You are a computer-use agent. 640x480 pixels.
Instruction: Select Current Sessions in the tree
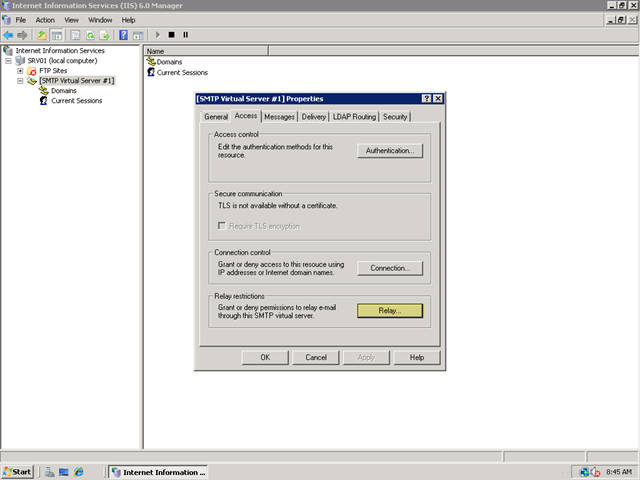coord(77,101)
